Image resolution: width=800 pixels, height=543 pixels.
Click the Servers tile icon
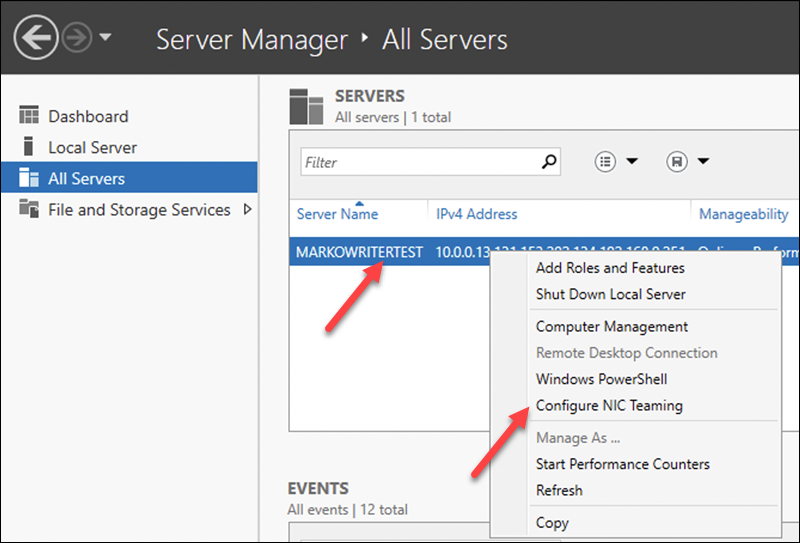pyautogui.click(x=306, y=107)
